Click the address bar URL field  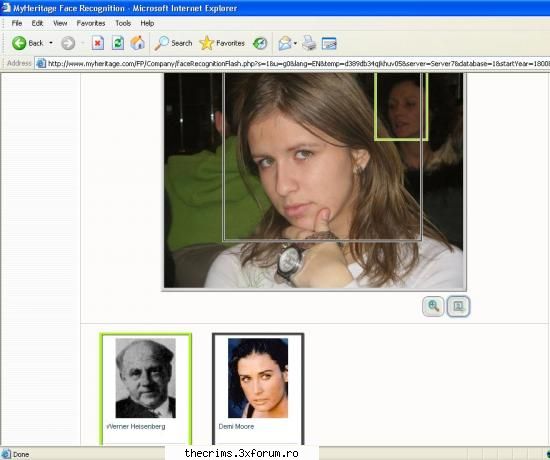coord(292,64)
